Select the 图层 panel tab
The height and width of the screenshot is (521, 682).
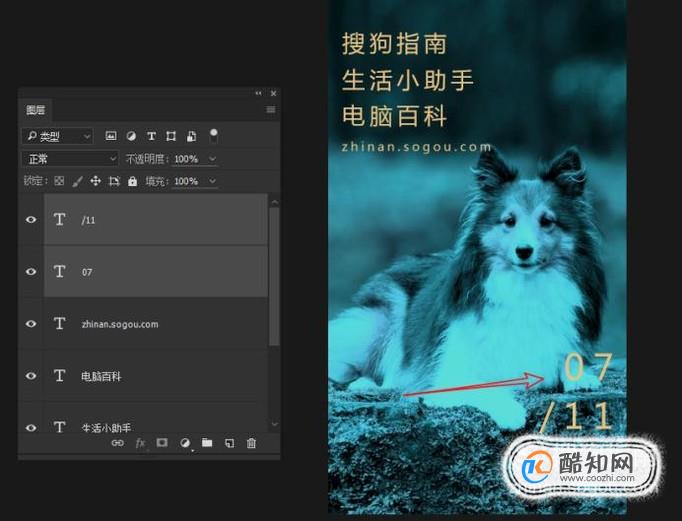36,110
